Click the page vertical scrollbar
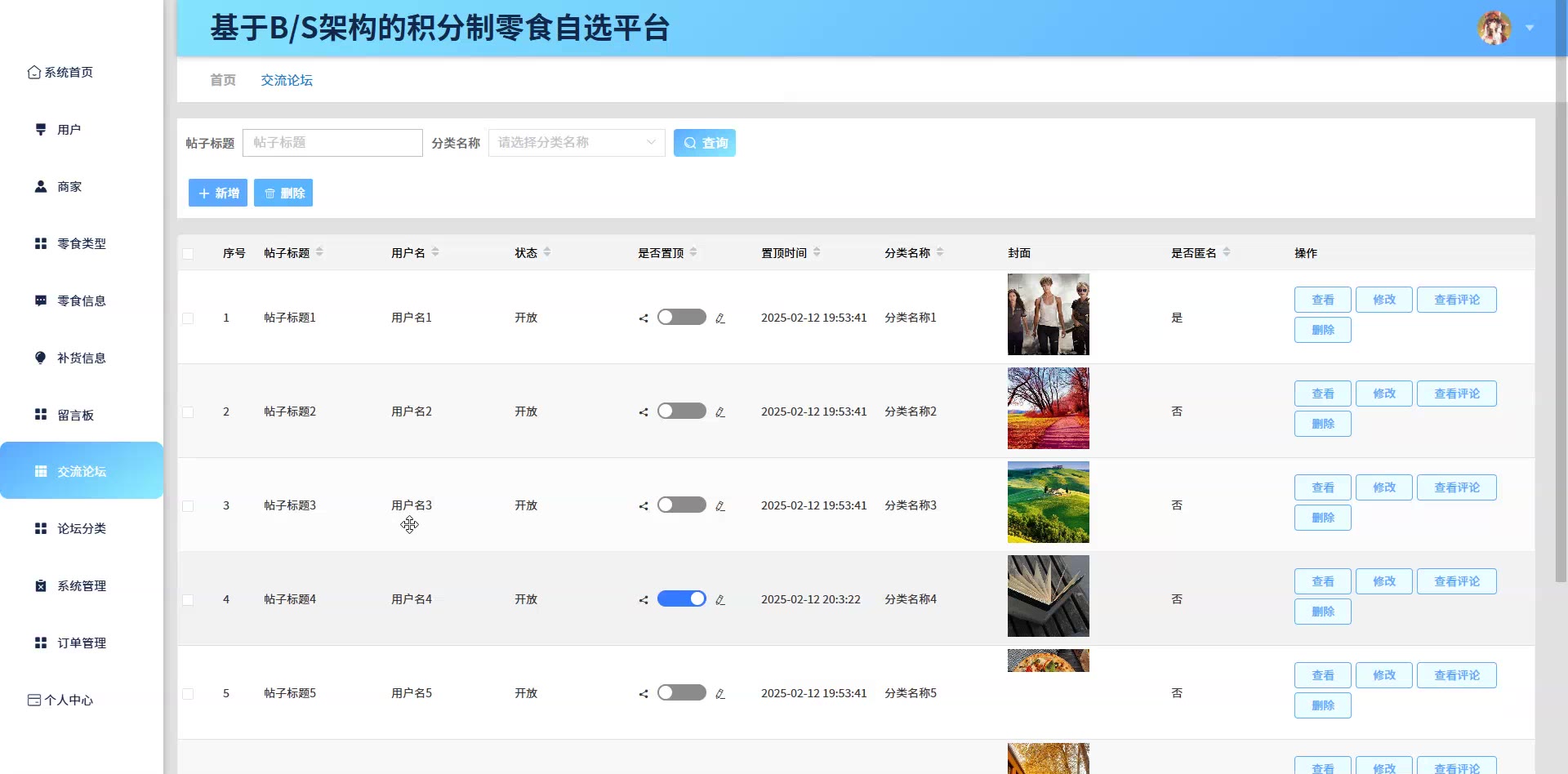Image resolution: width=1568 pixels, height=774 pixels. click(x=1561, y=327)
